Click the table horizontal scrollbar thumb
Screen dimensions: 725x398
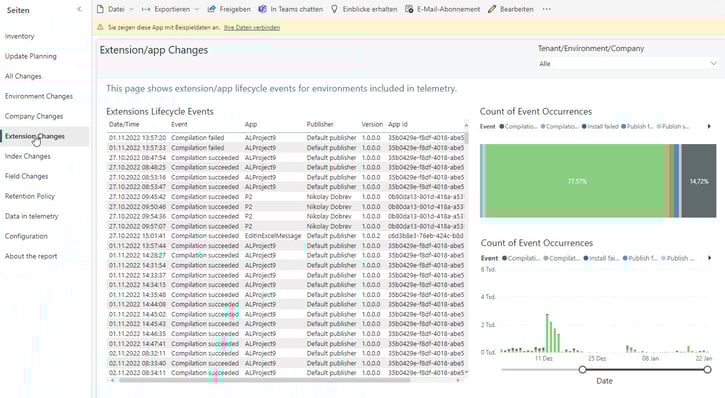point(264,380)
